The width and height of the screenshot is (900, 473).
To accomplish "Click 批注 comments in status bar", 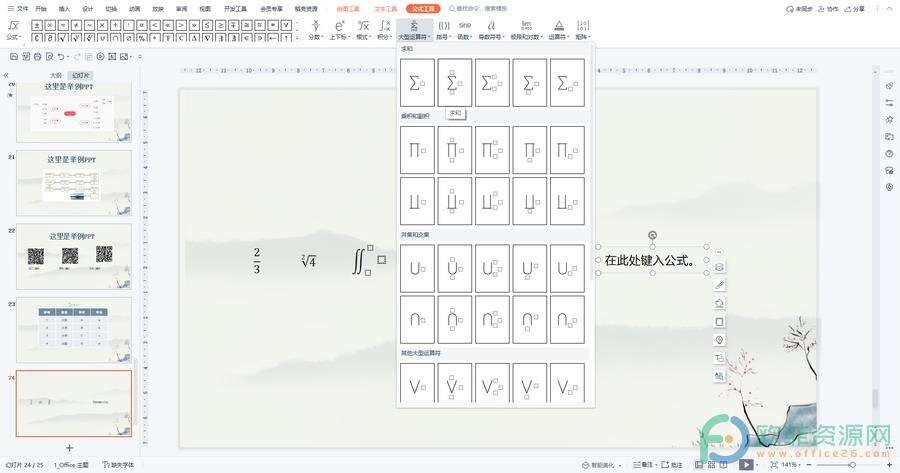I will [x=672, y=464].
